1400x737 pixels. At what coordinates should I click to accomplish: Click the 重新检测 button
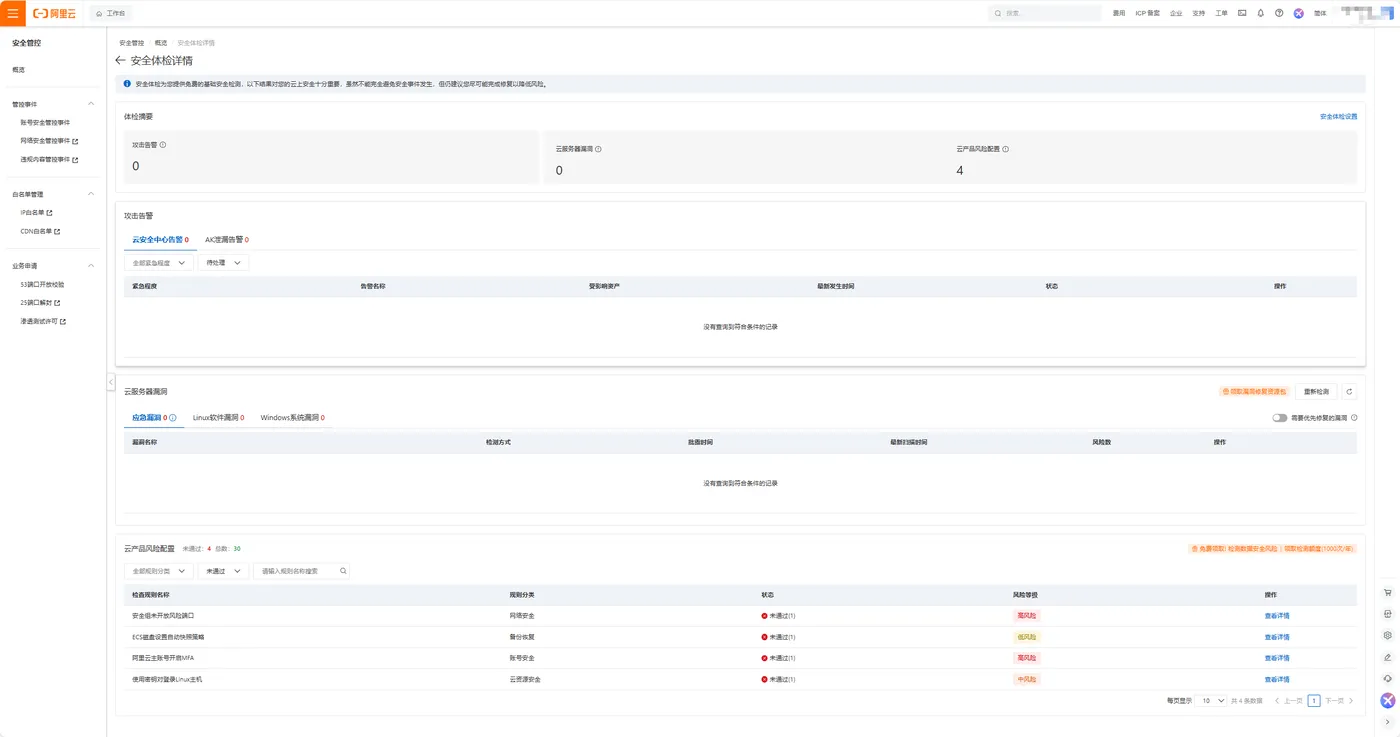pyautogui.click(x=1316, y=392)
